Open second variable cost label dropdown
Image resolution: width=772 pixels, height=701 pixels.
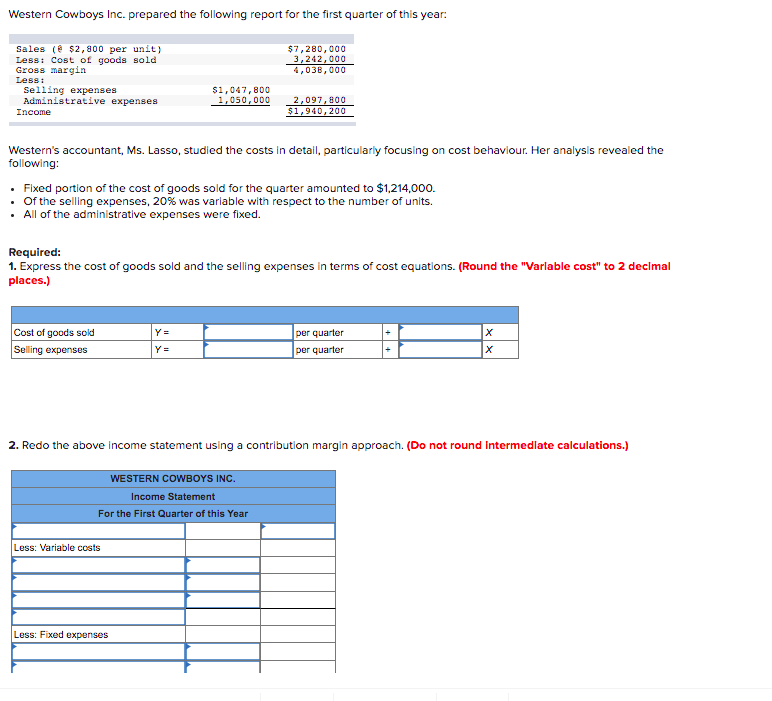(x=98, y=582)
